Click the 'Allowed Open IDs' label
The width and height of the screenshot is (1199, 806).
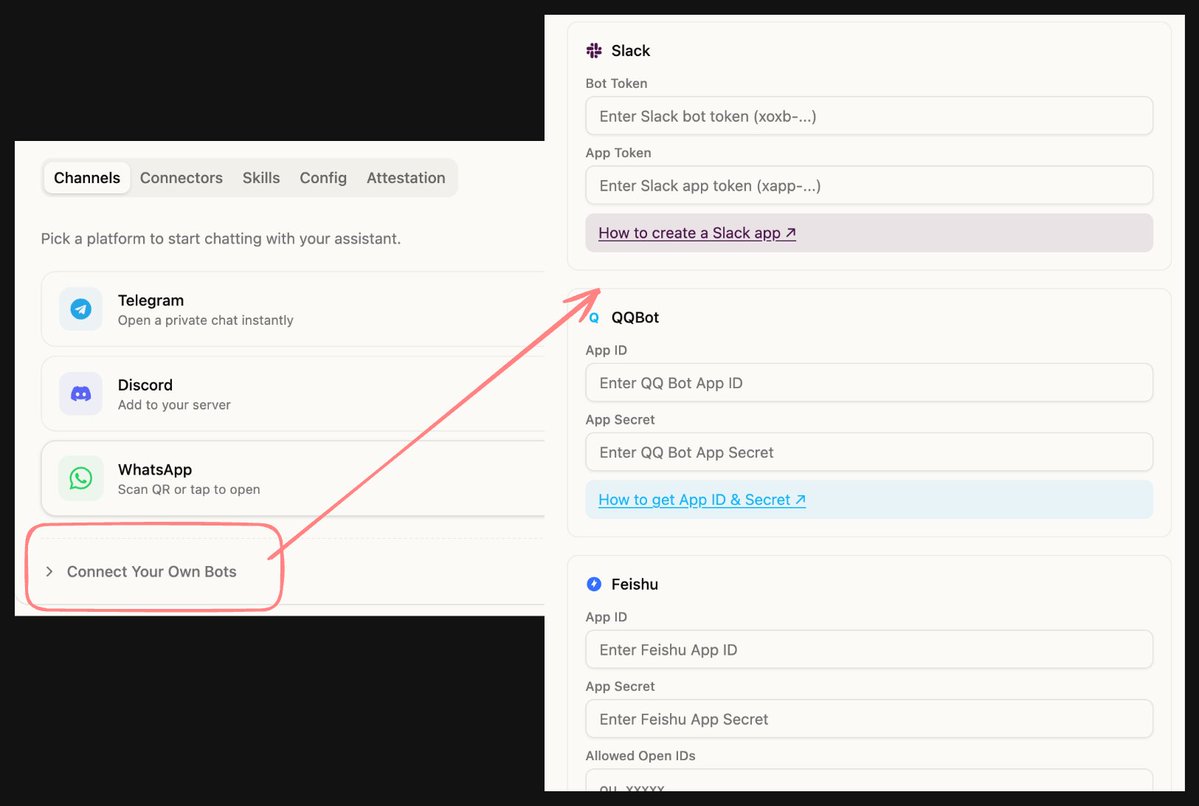pyautogui.click(x=640, y=756)
